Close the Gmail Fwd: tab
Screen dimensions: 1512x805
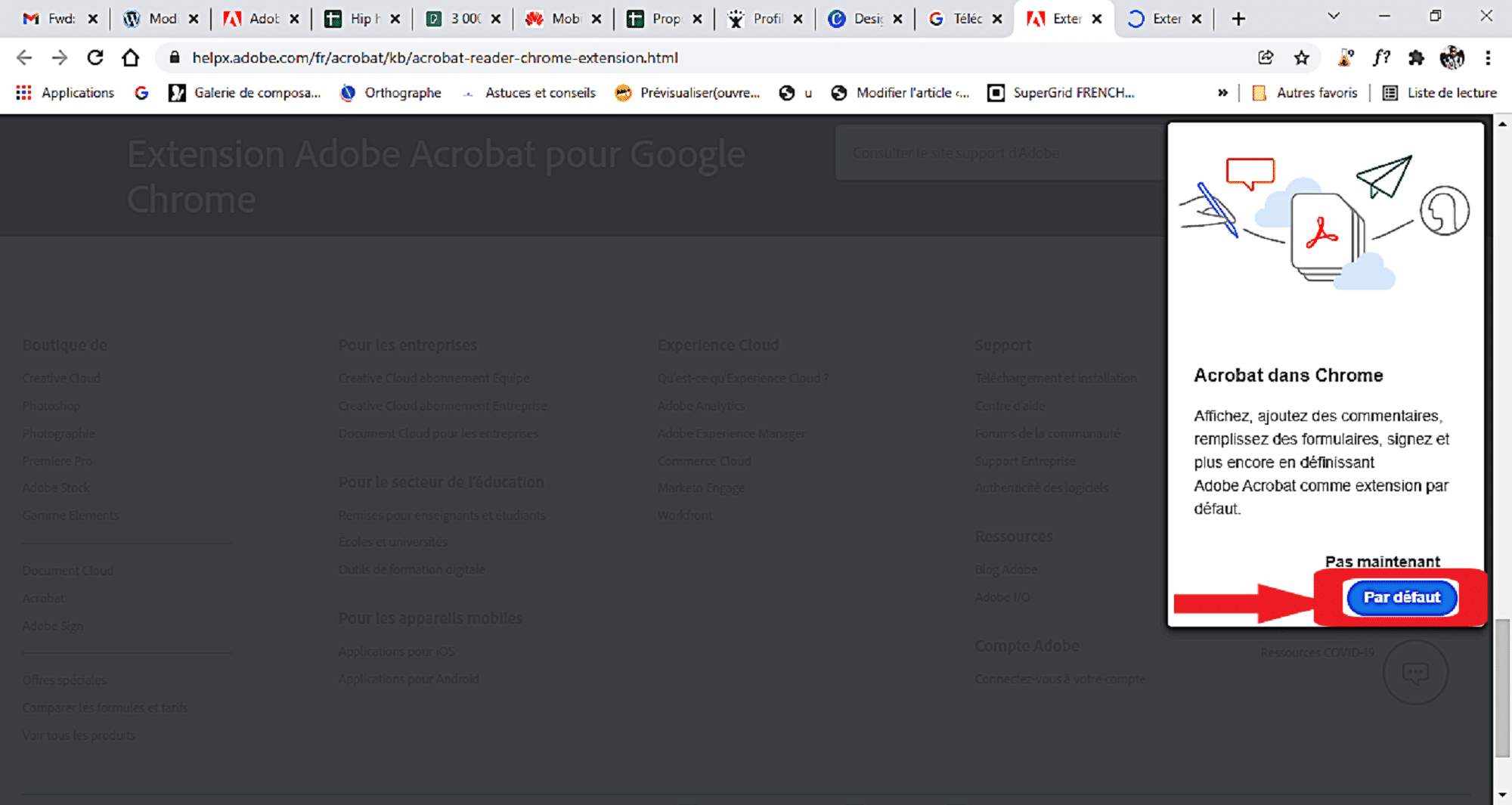tap(93, 19)
